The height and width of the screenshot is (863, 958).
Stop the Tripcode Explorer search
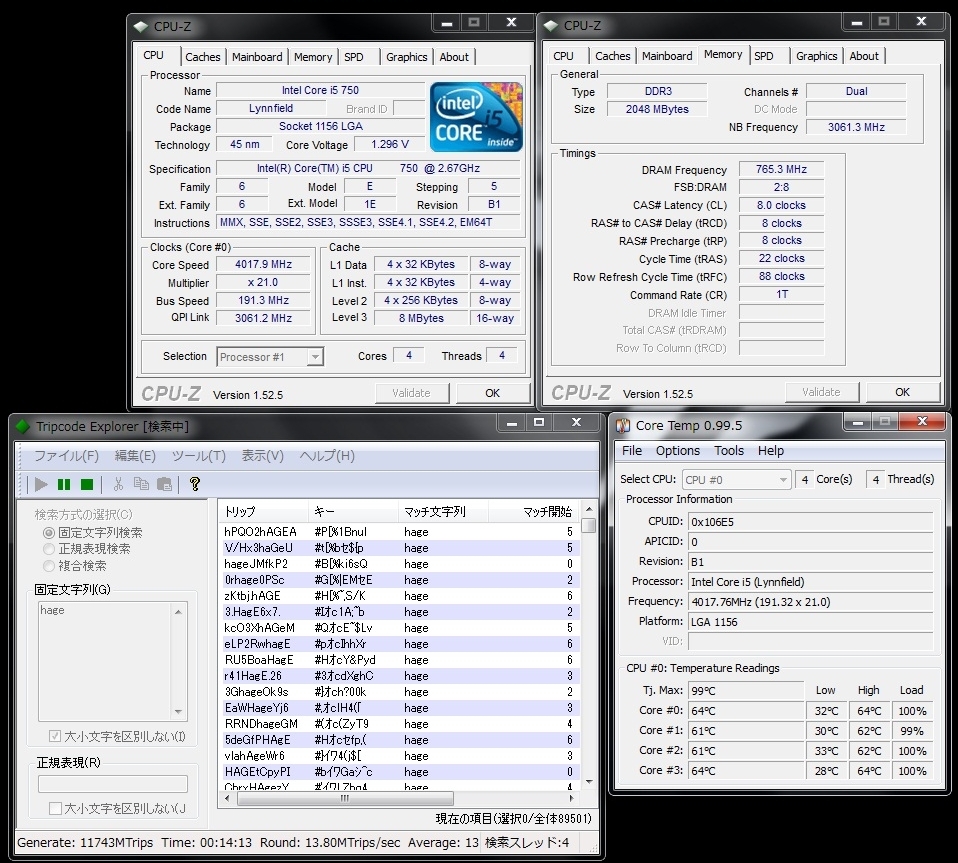click(87, 484)
